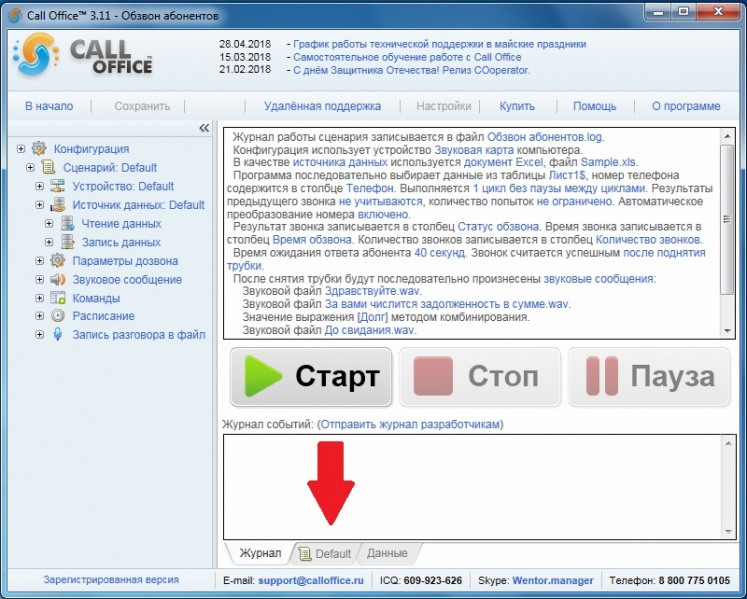This screenshot has width=747, height=599.
Task: Expand Запись разговора в файл node
Action: (x=40, y=335)
